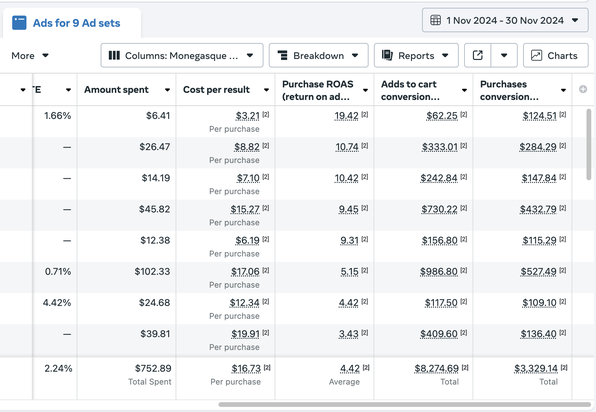Expand the More dropdown menu
Screen dimensions: 596x412
tap(30, 55)
